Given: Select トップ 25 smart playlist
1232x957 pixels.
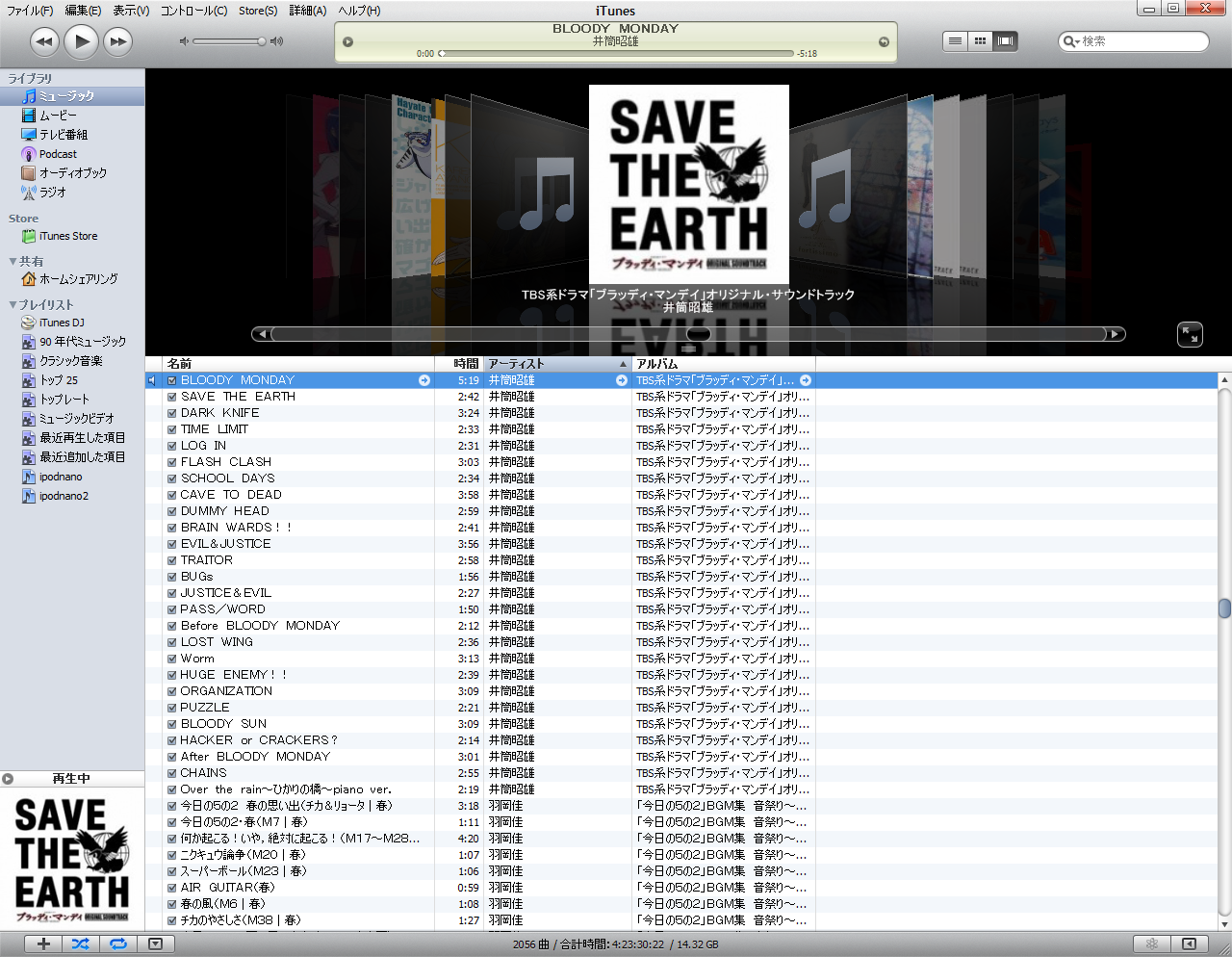Looking at the screenshot, I should [72, 380].
